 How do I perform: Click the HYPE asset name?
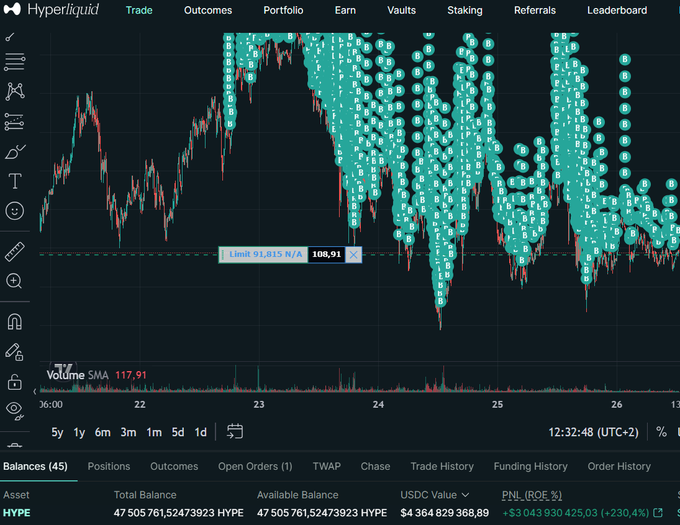[x=16, y=513]
